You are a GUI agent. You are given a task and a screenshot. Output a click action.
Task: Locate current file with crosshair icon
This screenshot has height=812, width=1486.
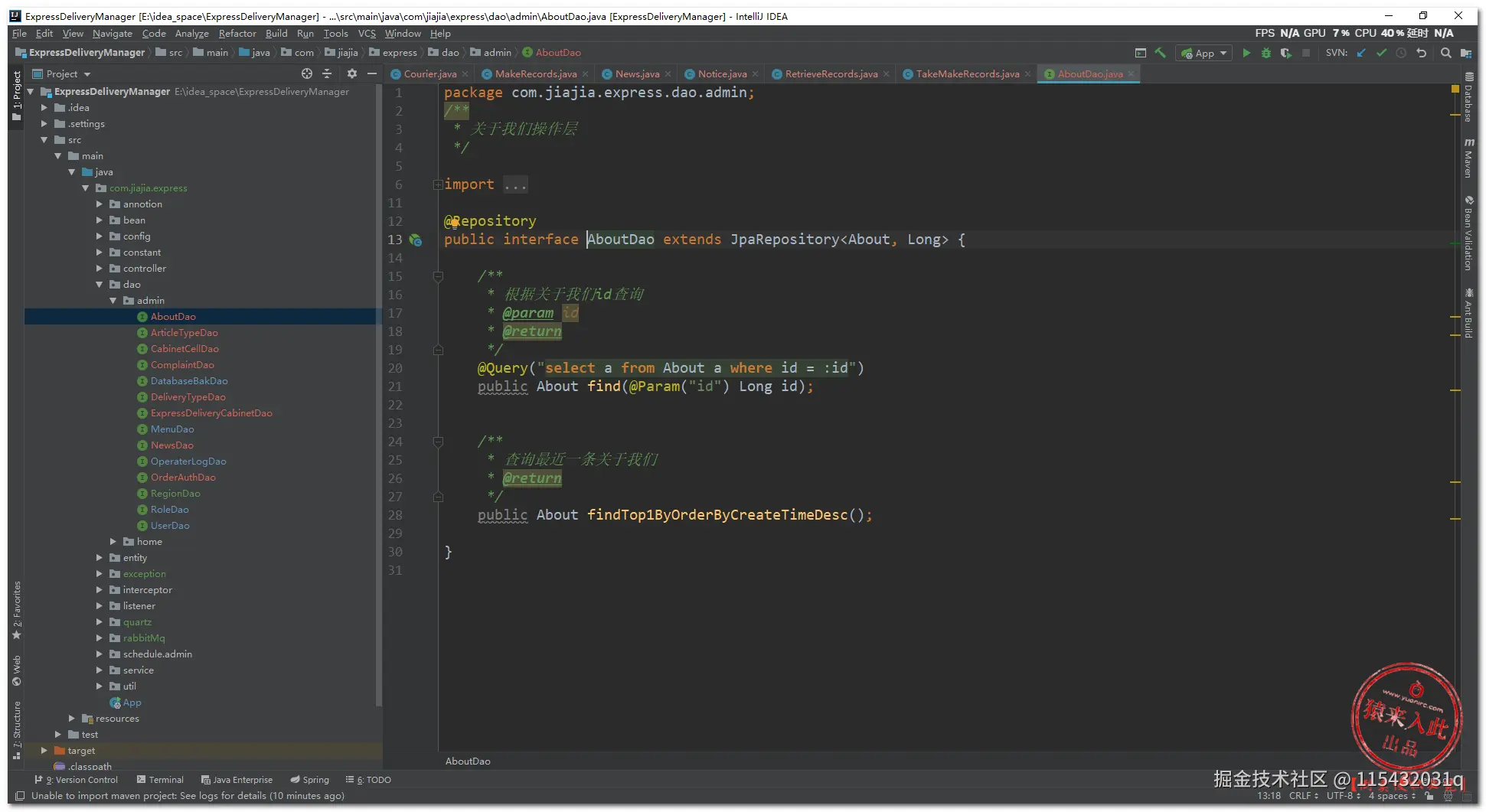coord(307,73)
